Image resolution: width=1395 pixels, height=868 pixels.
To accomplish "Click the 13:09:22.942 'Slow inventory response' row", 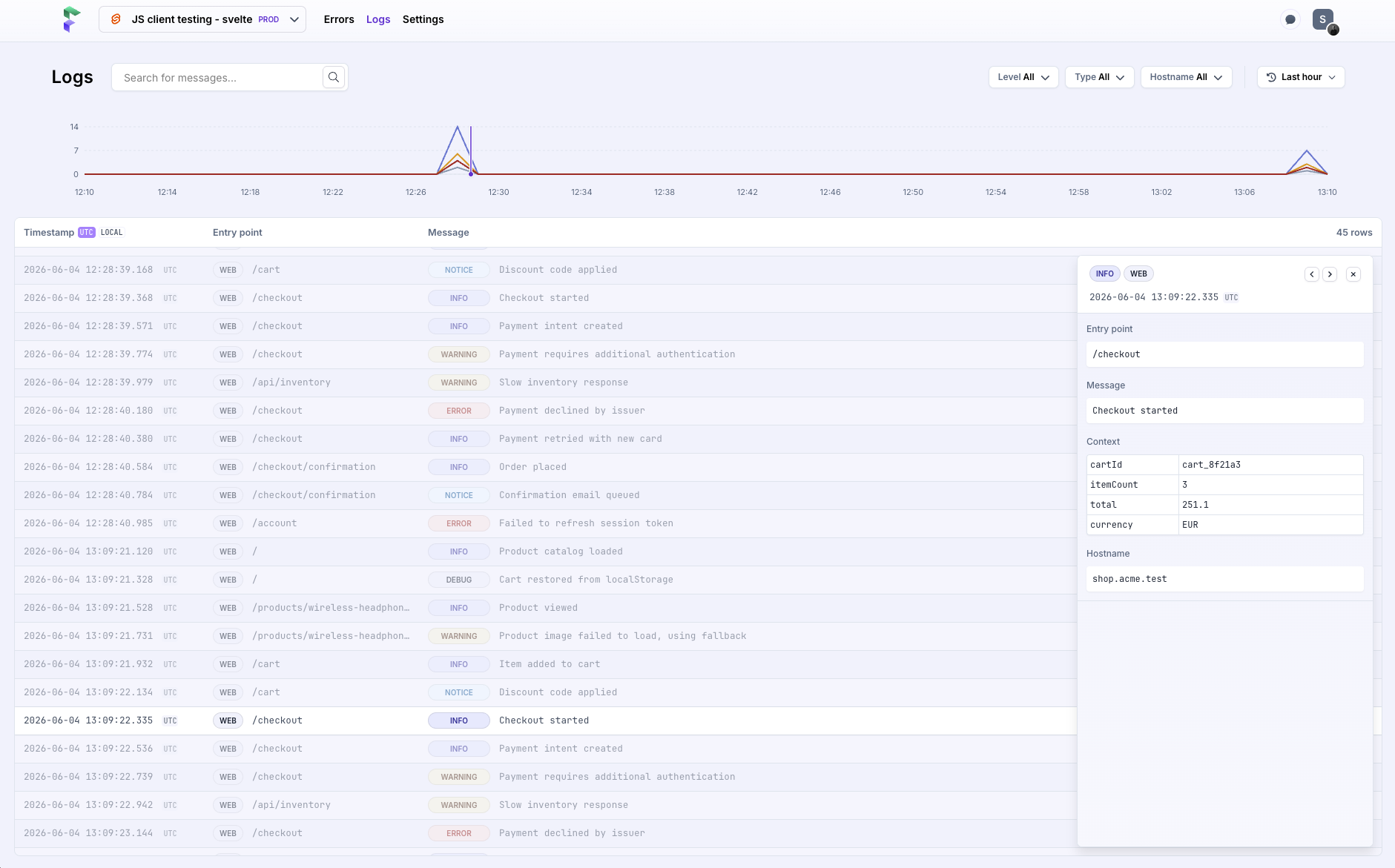I will click(x=545, y=805).
